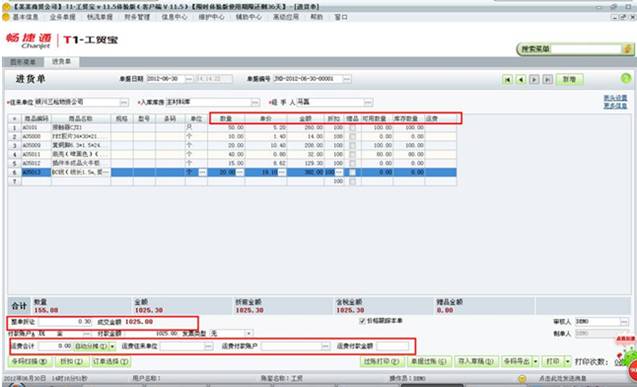Click ellipsis in selected row's 单价 cell
The width and height of the screenshot is (637, 387).
282,172
